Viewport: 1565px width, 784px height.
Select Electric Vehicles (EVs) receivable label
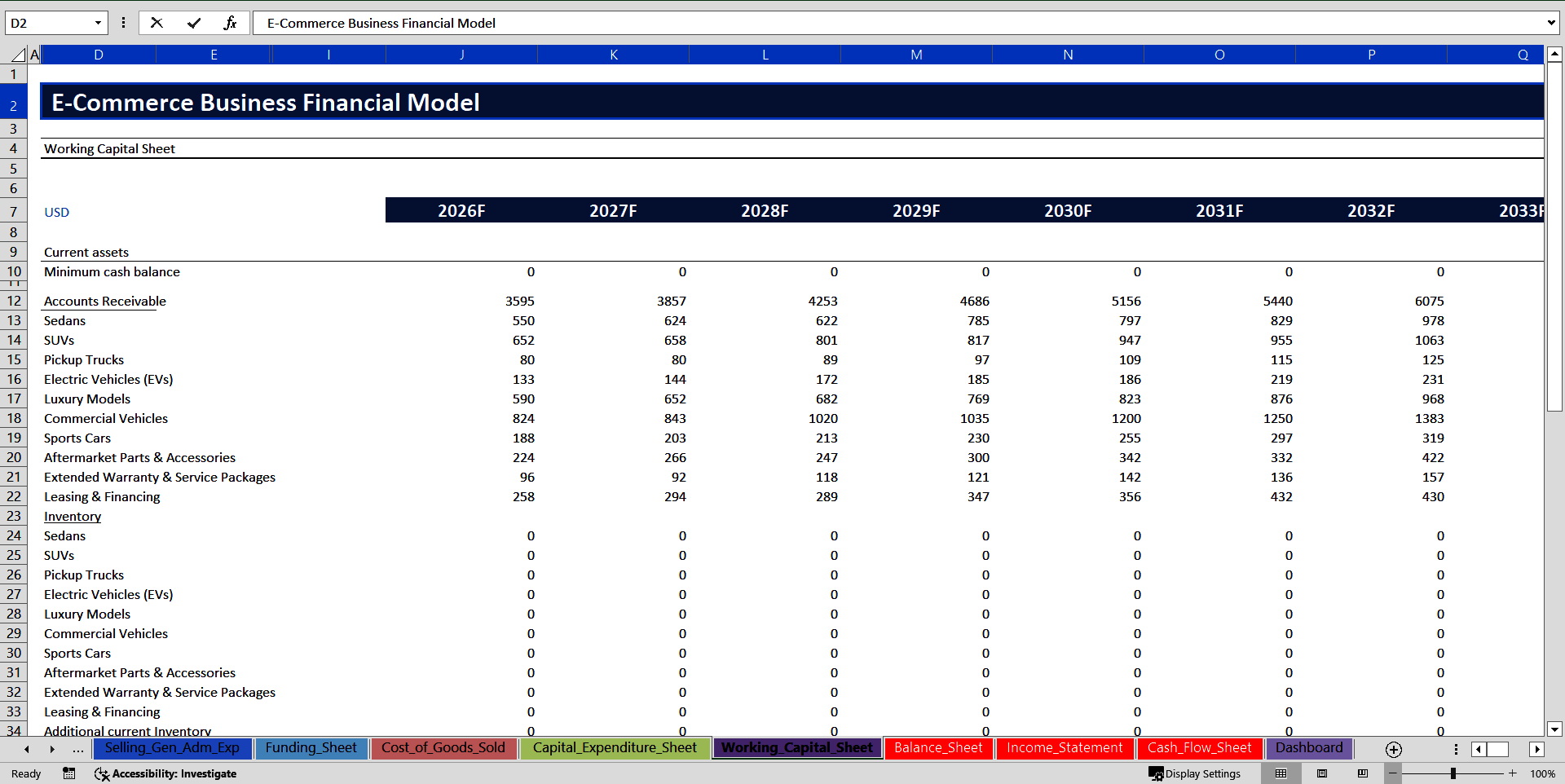[x=108, y=379]
